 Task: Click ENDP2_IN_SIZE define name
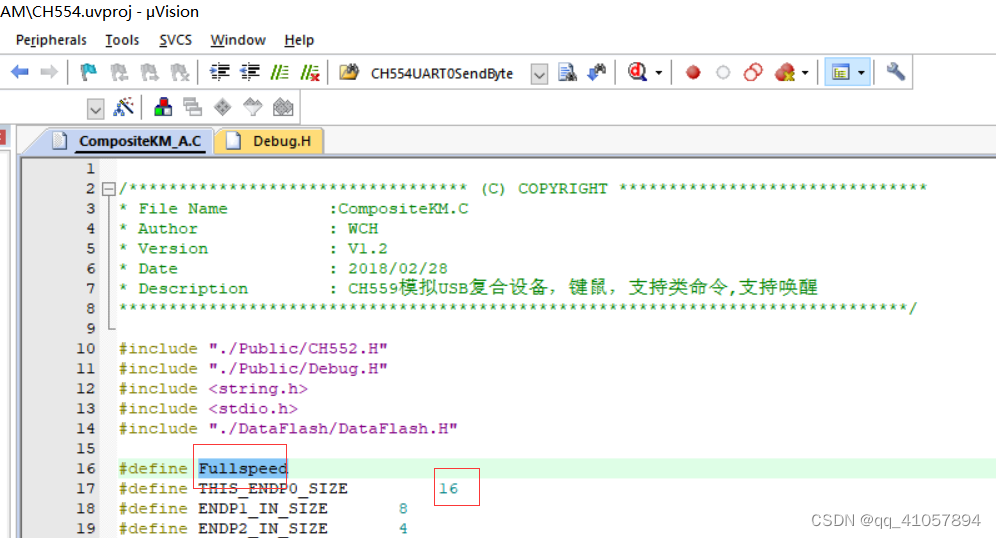pos(263,528)
